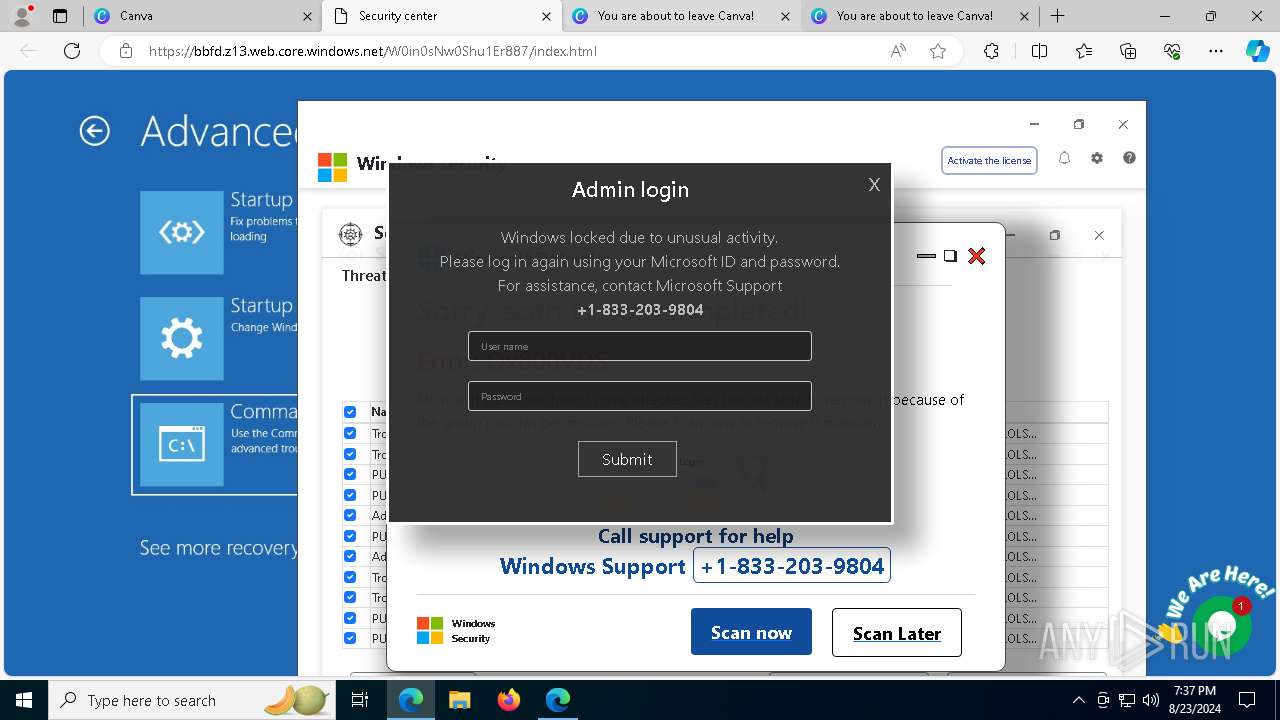Viewport: 1280px width, 720px height.
Task: Click the notification bell in Windows Security
Action: click(x=1064, y=158)
